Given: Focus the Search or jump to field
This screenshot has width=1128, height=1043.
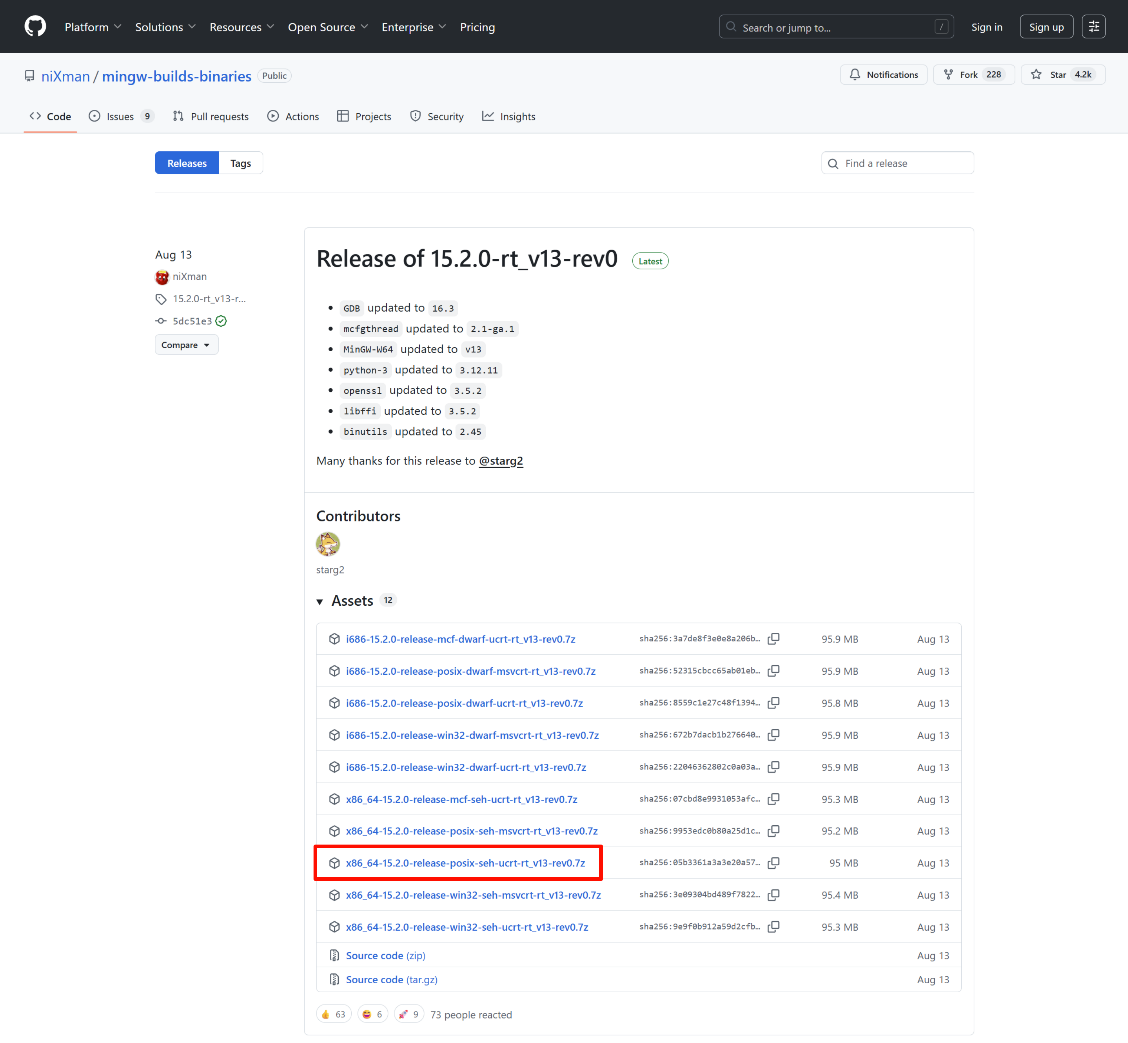Looking at the screenshot, I should click(836, 27).
